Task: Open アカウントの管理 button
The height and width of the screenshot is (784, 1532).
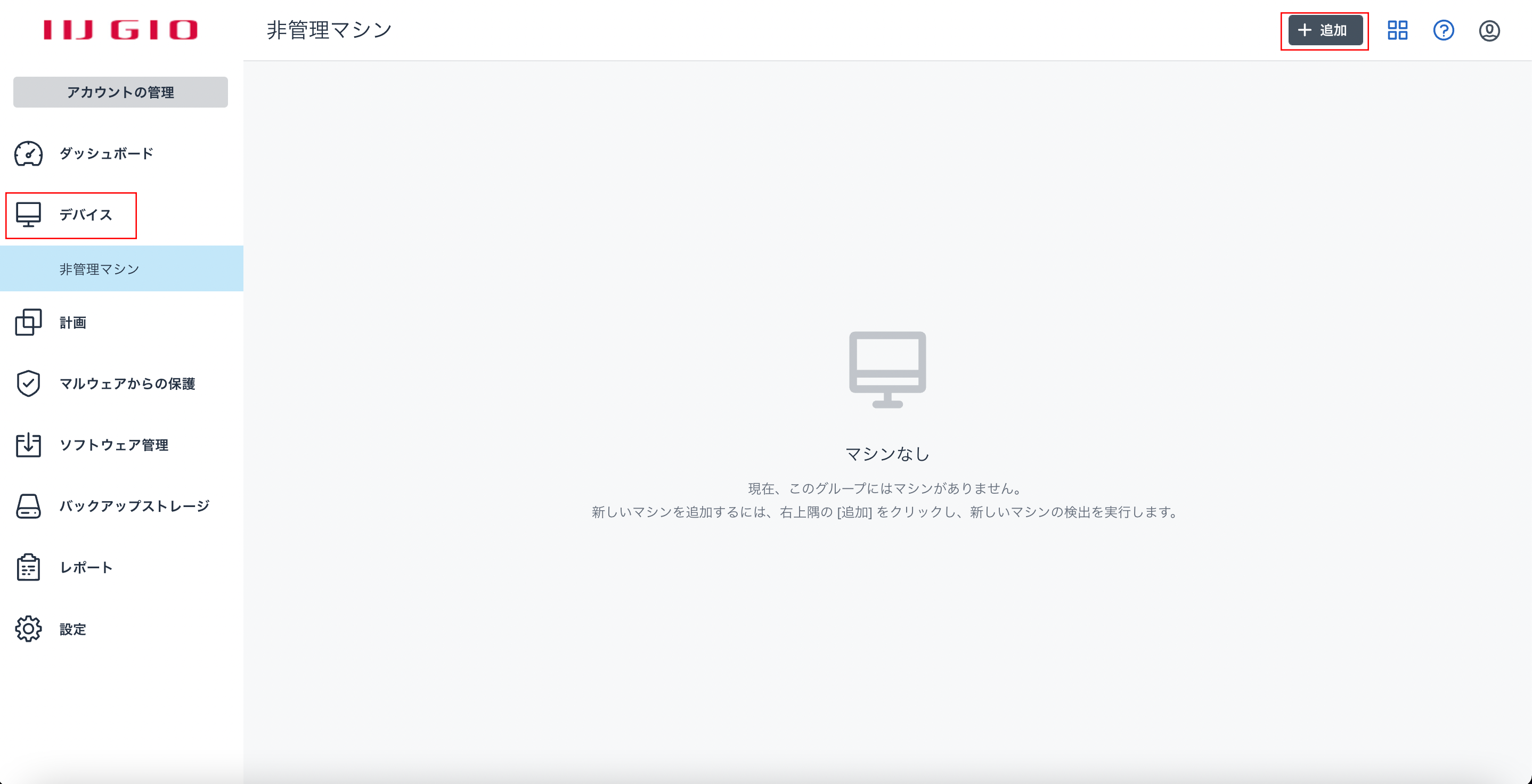Action: click(x=120, y=92)
